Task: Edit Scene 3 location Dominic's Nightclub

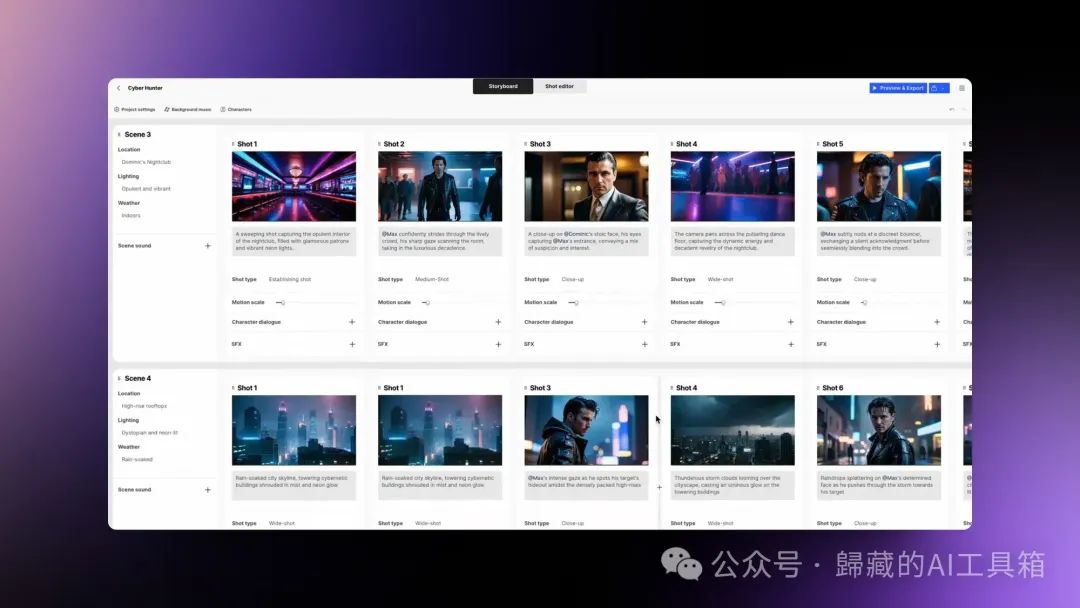Action: pos(146,163)
